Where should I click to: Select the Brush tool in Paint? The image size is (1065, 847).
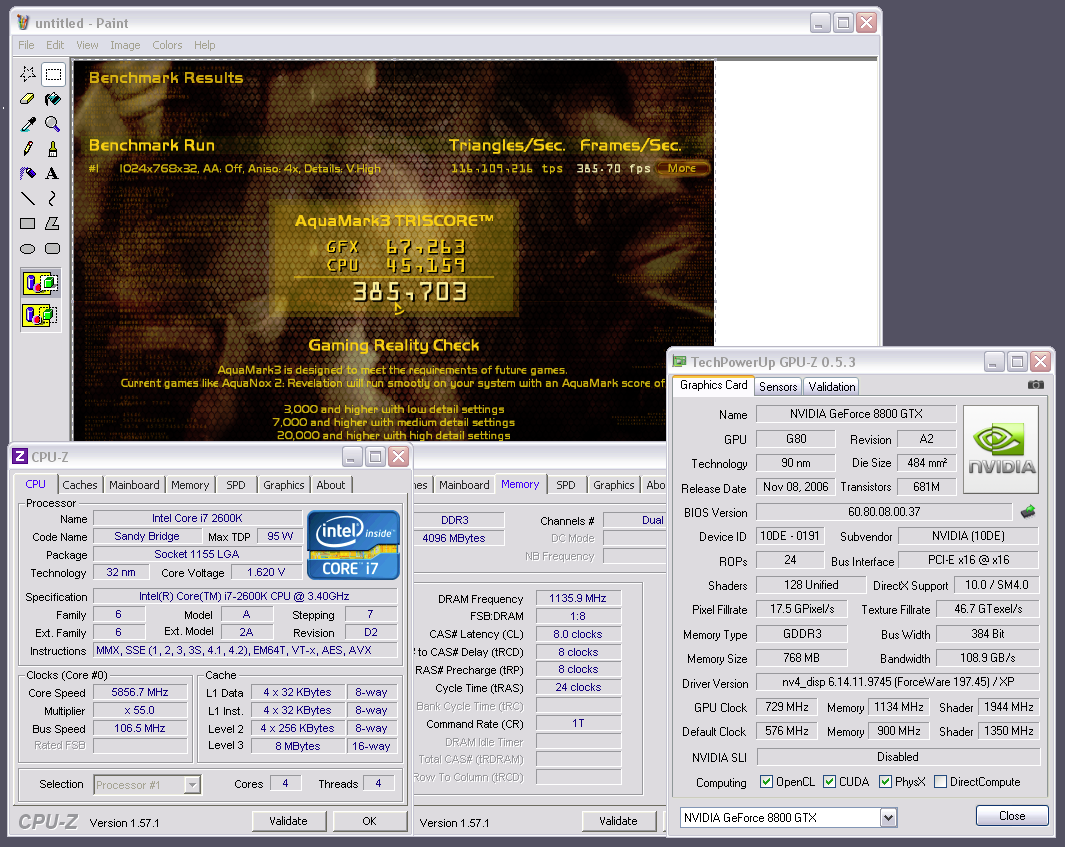point(53,149)
